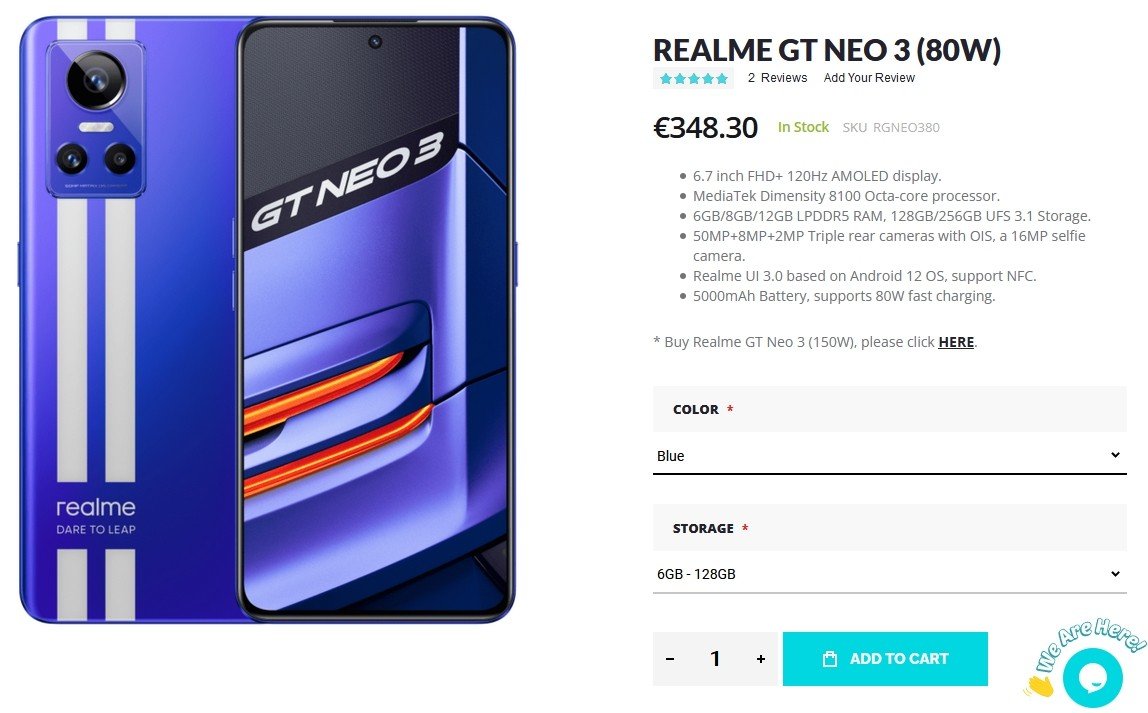Viewport: 1148px width, 713px height.
Task: Click the Color dropdown arrow
Action: click(x=1115, y=455)
